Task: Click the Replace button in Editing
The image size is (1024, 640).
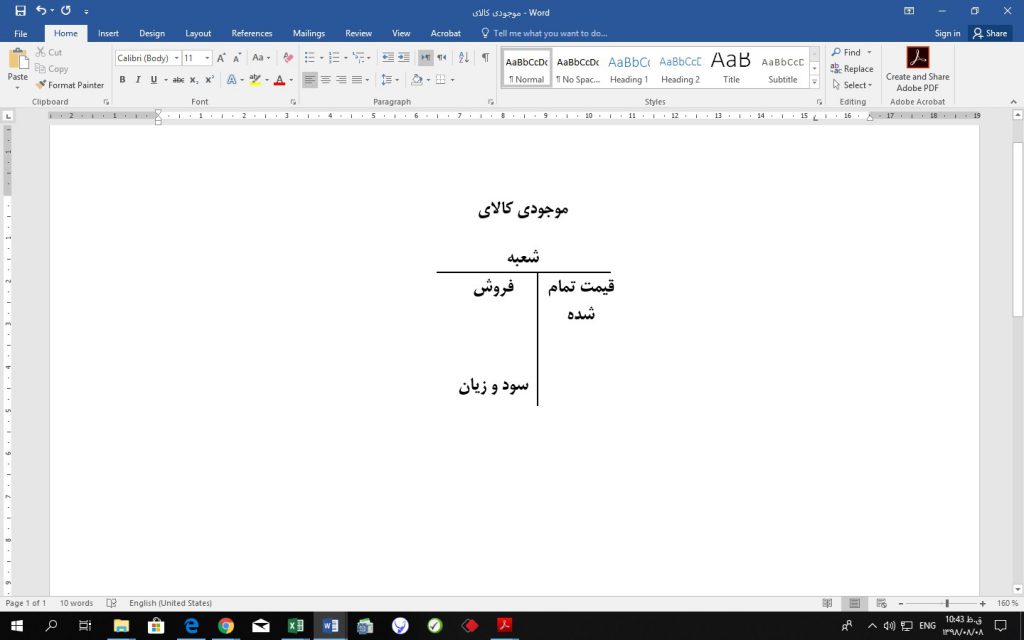Action: point(851,69)
